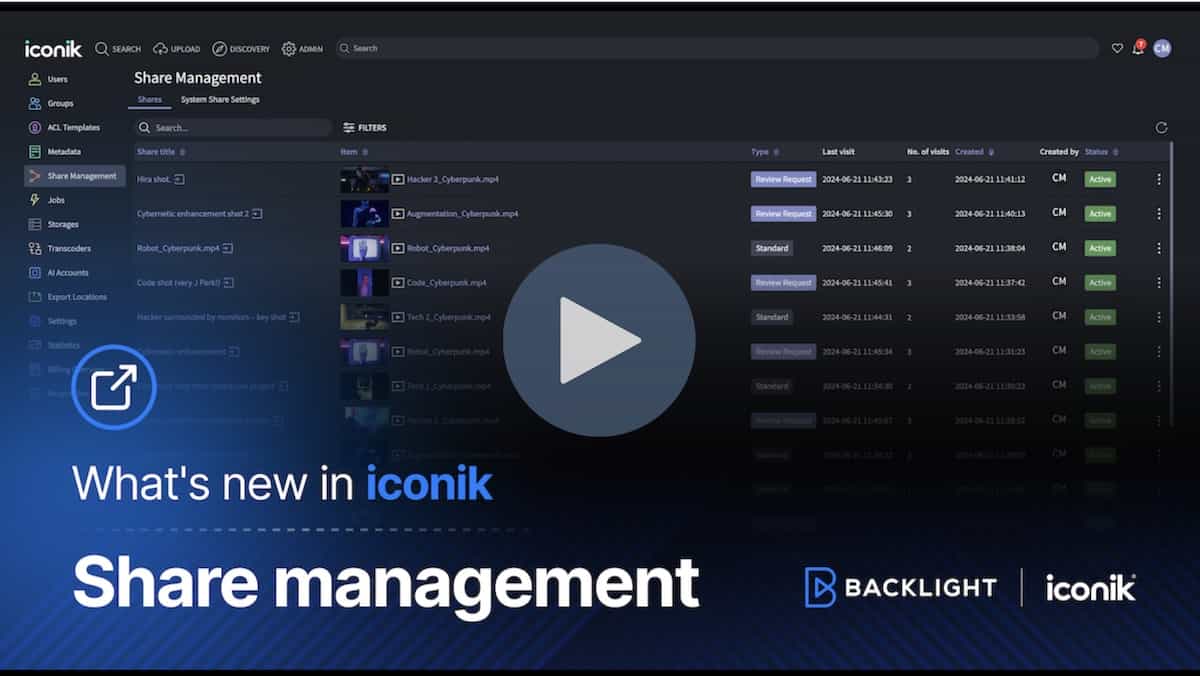Open the Admin gear menu

pyautogui.click(x=302, y=49)
